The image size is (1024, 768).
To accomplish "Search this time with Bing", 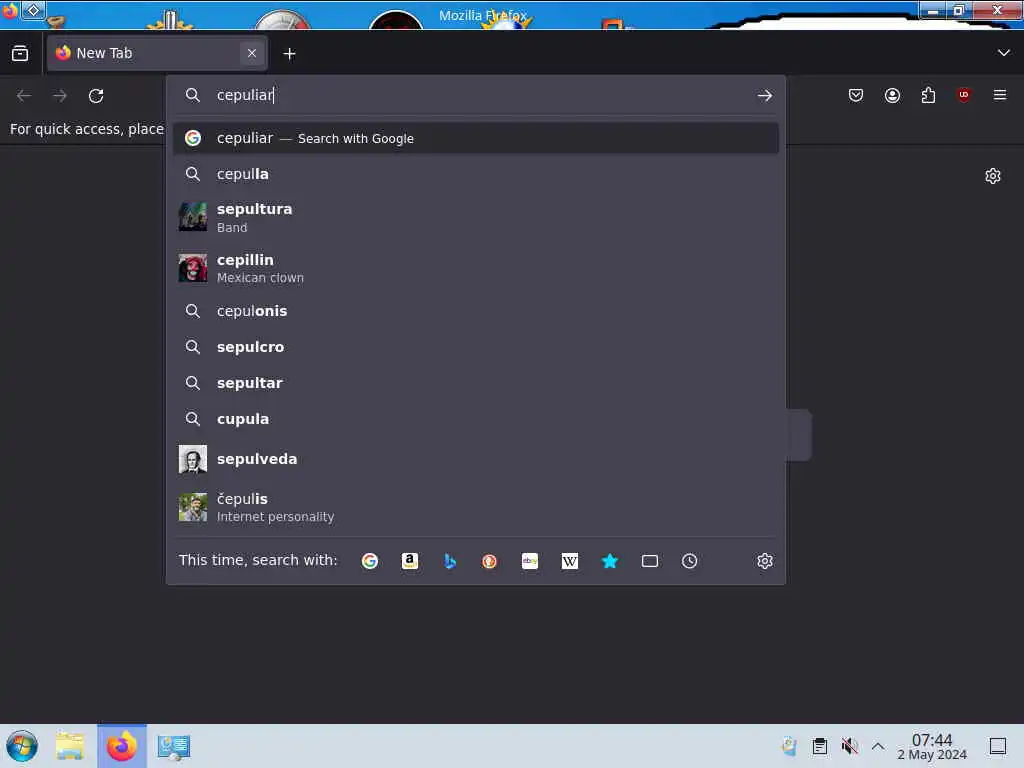I will click(450, 561).
